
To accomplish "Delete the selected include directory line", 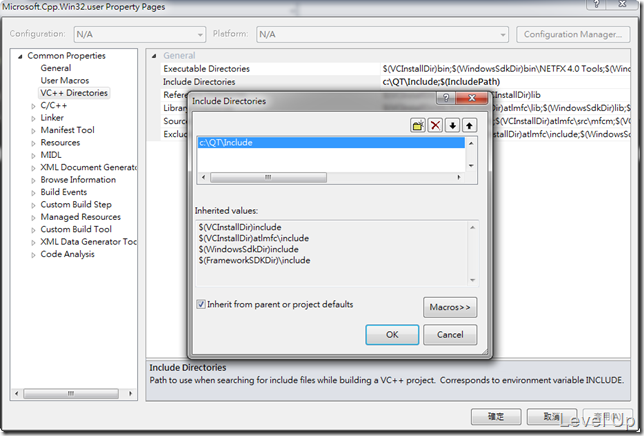I will [435, 125].
